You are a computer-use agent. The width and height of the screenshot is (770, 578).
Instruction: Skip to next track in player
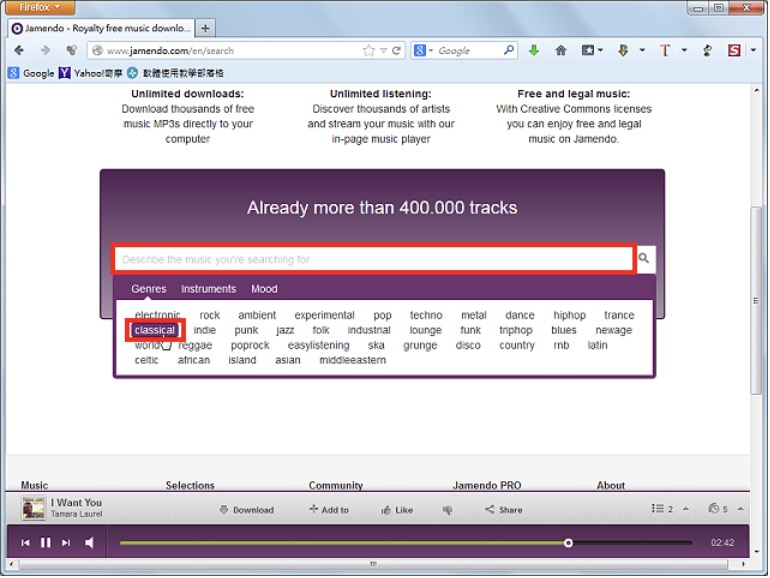(x=66, y=543)
